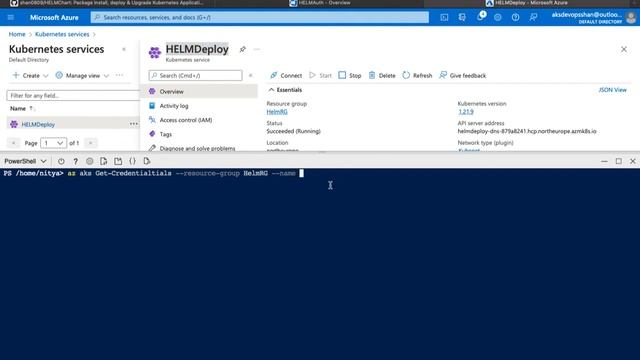Click the Delete cluster button
This screenshot has width=640, height=360.
point(382,76)
